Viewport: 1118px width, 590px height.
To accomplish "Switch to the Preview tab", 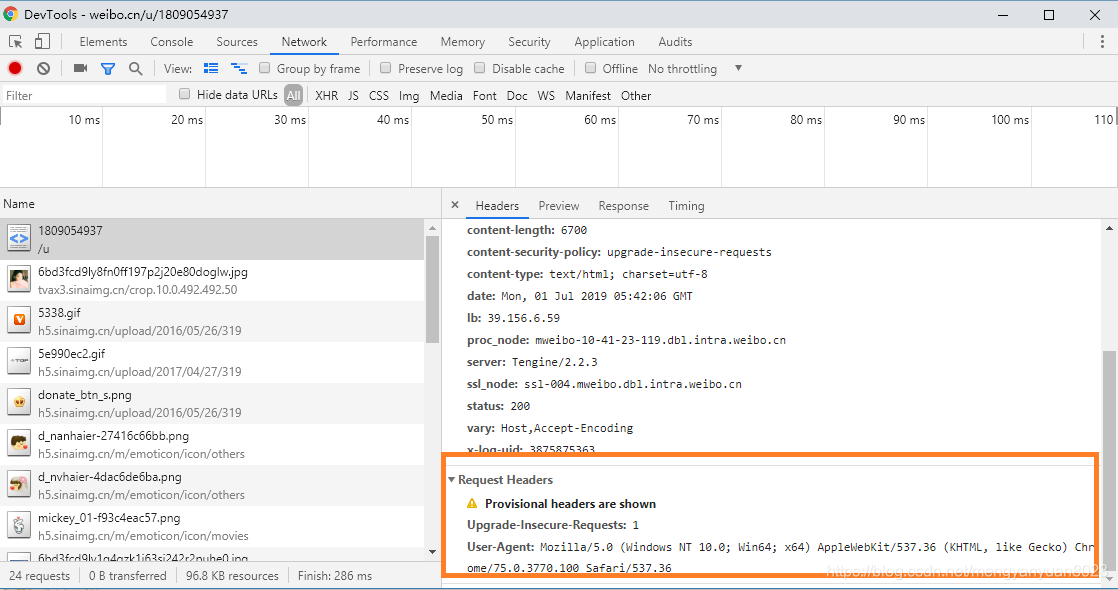I will coord(559,205).
